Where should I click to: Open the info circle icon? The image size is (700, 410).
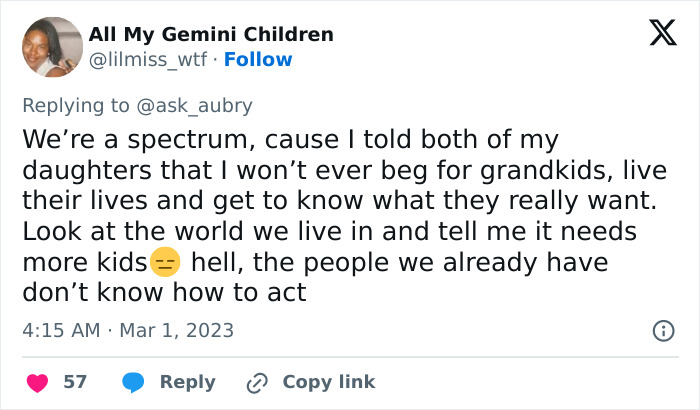tap(662, 330)
